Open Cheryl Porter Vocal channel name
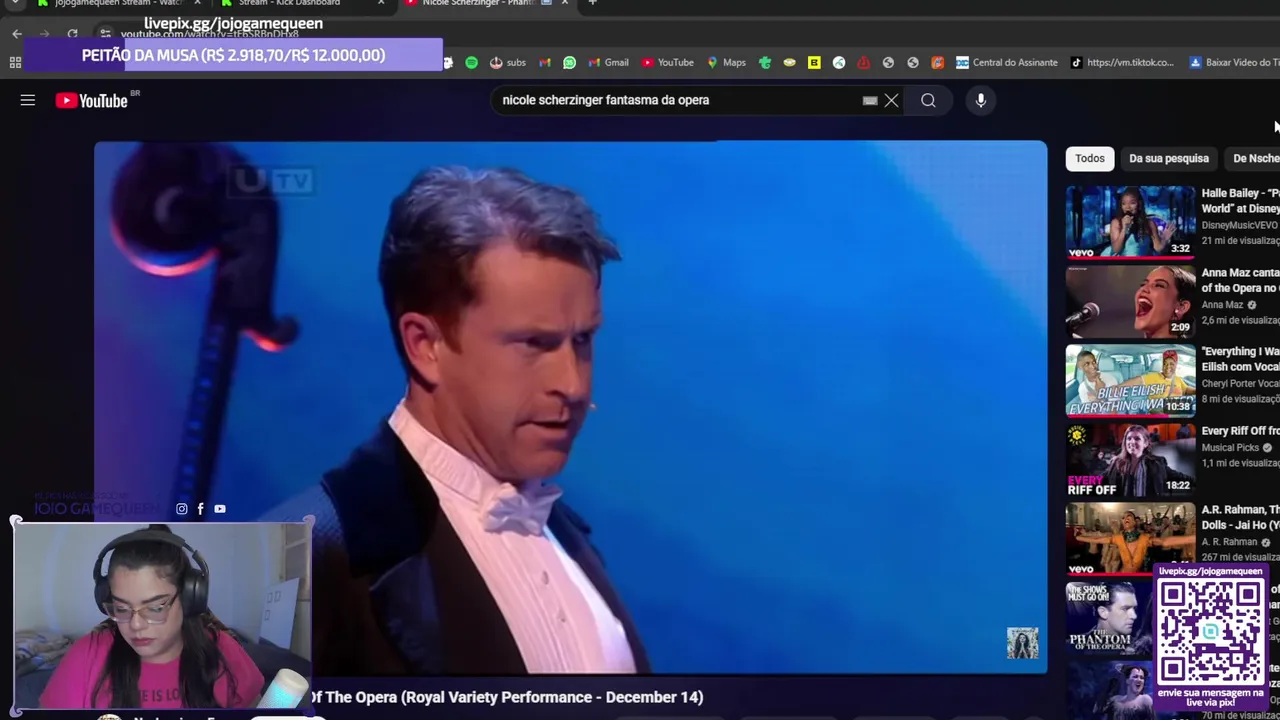The height and width of the screenshot is (720, 1280). pos(1241,383)
